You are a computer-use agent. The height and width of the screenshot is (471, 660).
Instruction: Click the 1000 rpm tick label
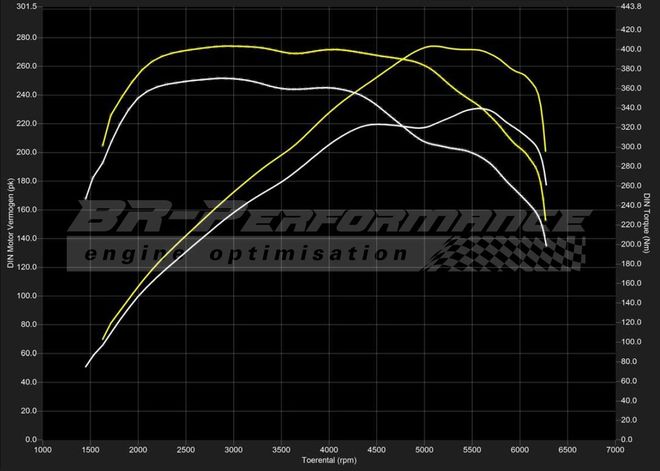tap(43, 450)
